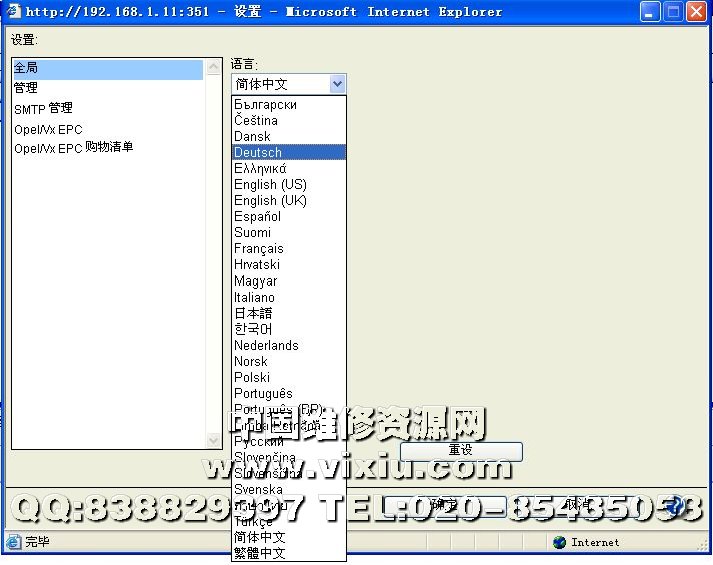Screen dimensions: 713x565
Task: Click the settings list scroll-down arrow
Action: (213, 440)
